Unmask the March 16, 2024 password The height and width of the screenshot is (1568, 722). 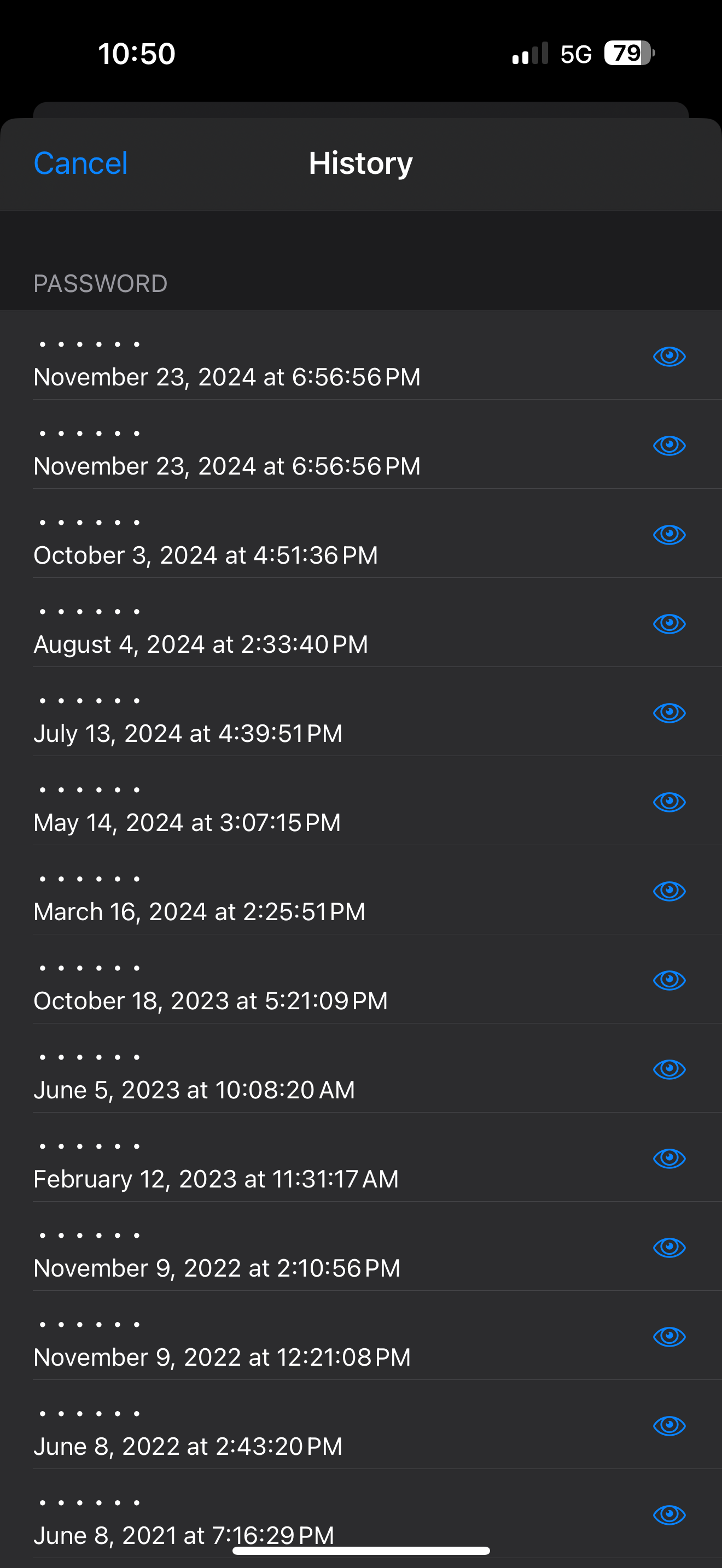[x=669, y=891]
